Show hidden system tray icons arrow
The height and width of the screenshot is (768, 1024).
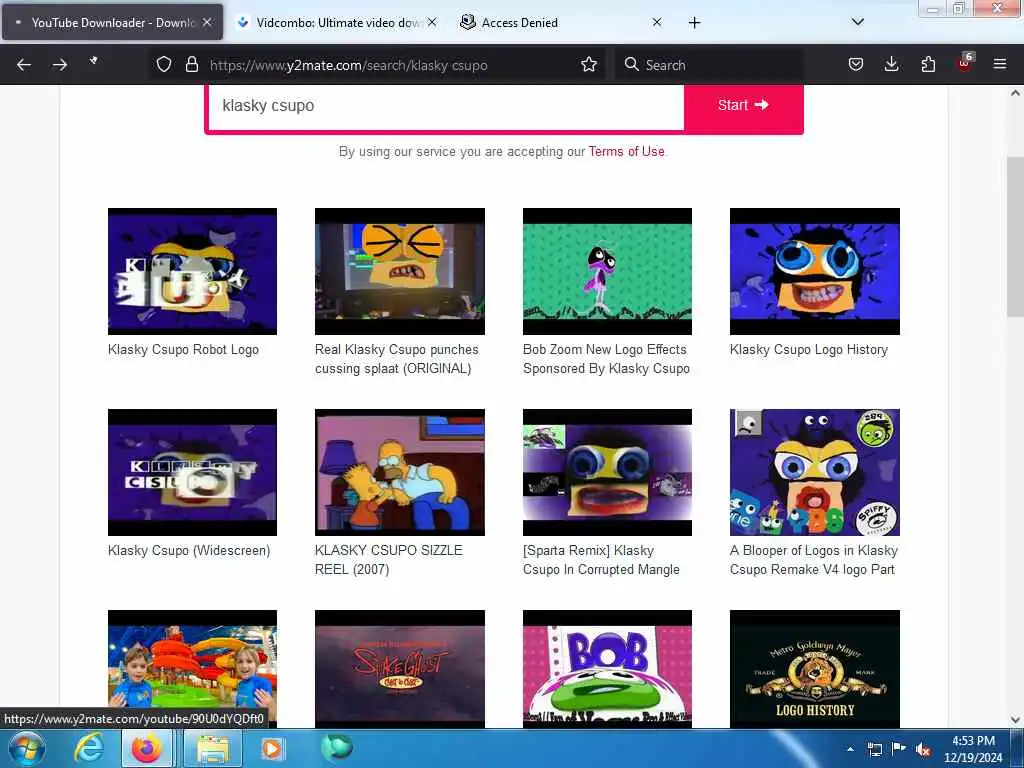(x=850, y=750)
